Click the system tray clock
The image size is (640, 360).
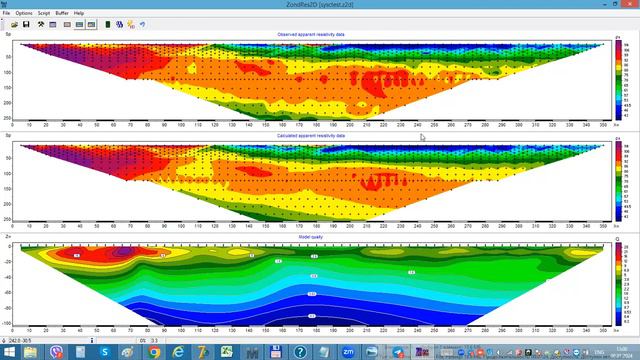[x=622, y=352]
